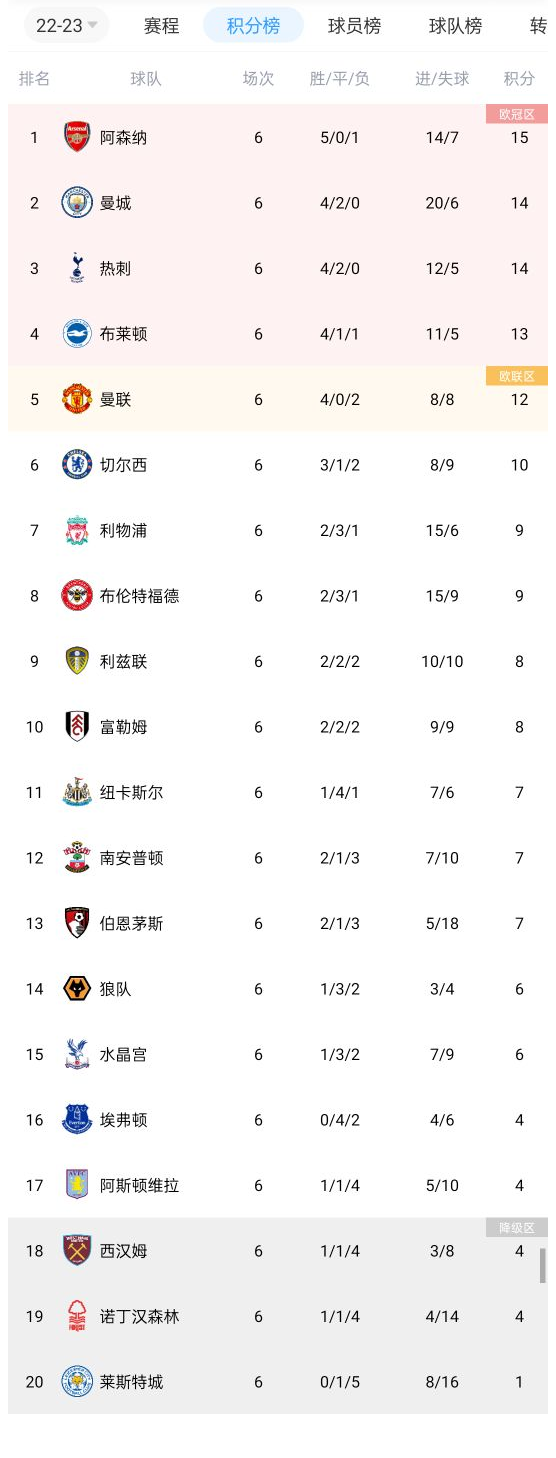Click the West Ham crest icon
Image resolution: width=556 pixels, height=1458 pixels.
pos(77,1251)
